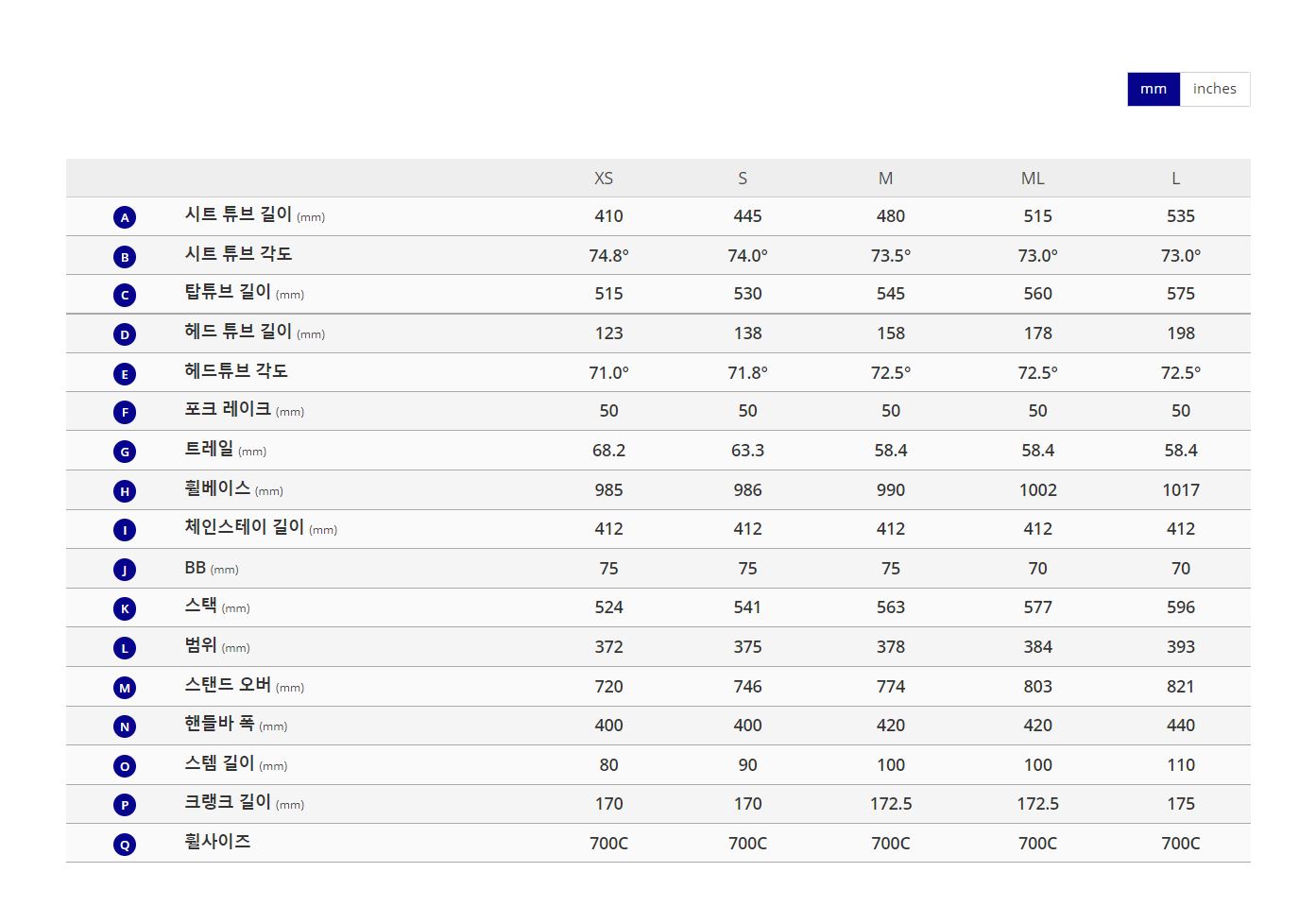Click the 스택 row label
This screenshot has width=1316, height=906.
click(200, 606)
